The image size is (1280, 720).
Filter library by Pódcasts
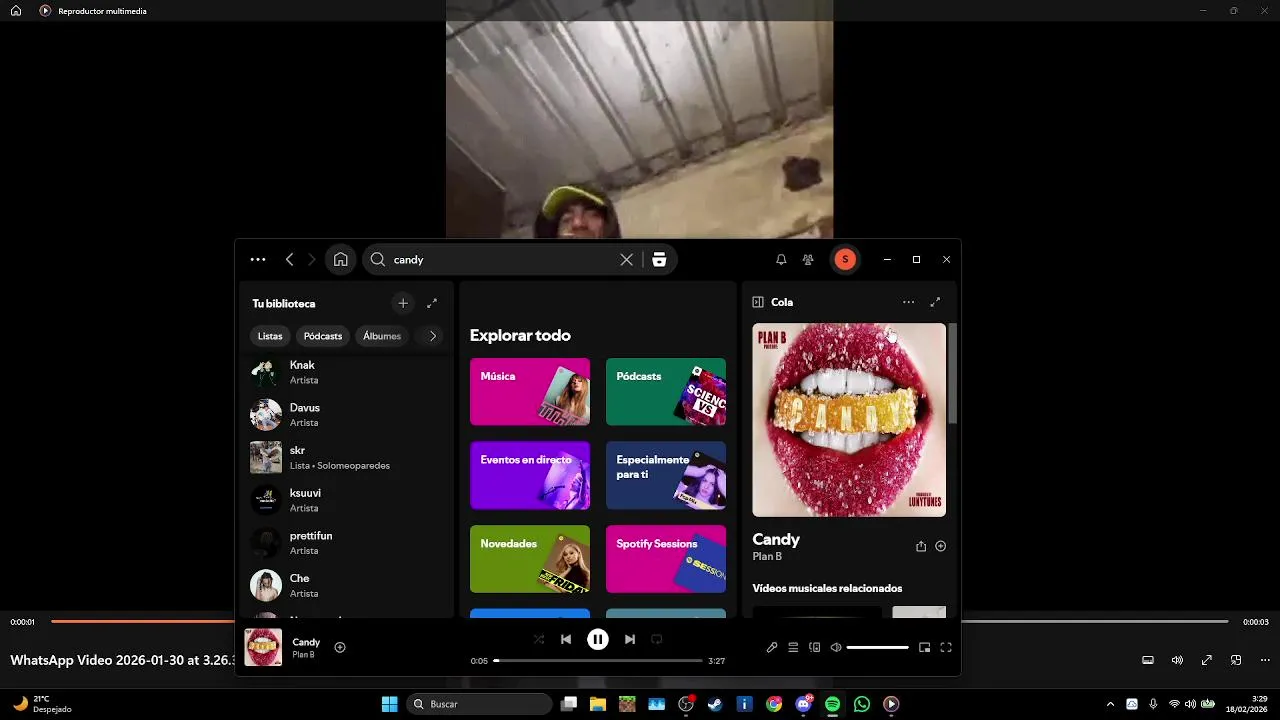pos(323,336)
